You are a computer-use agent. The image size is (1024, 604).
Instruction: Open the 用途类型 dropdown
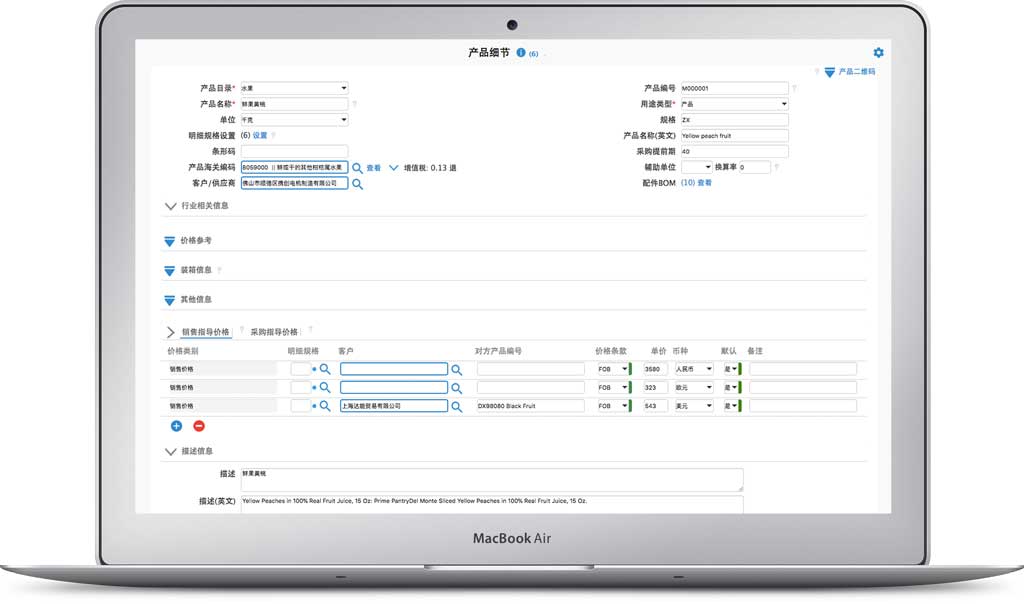point(734,104)
